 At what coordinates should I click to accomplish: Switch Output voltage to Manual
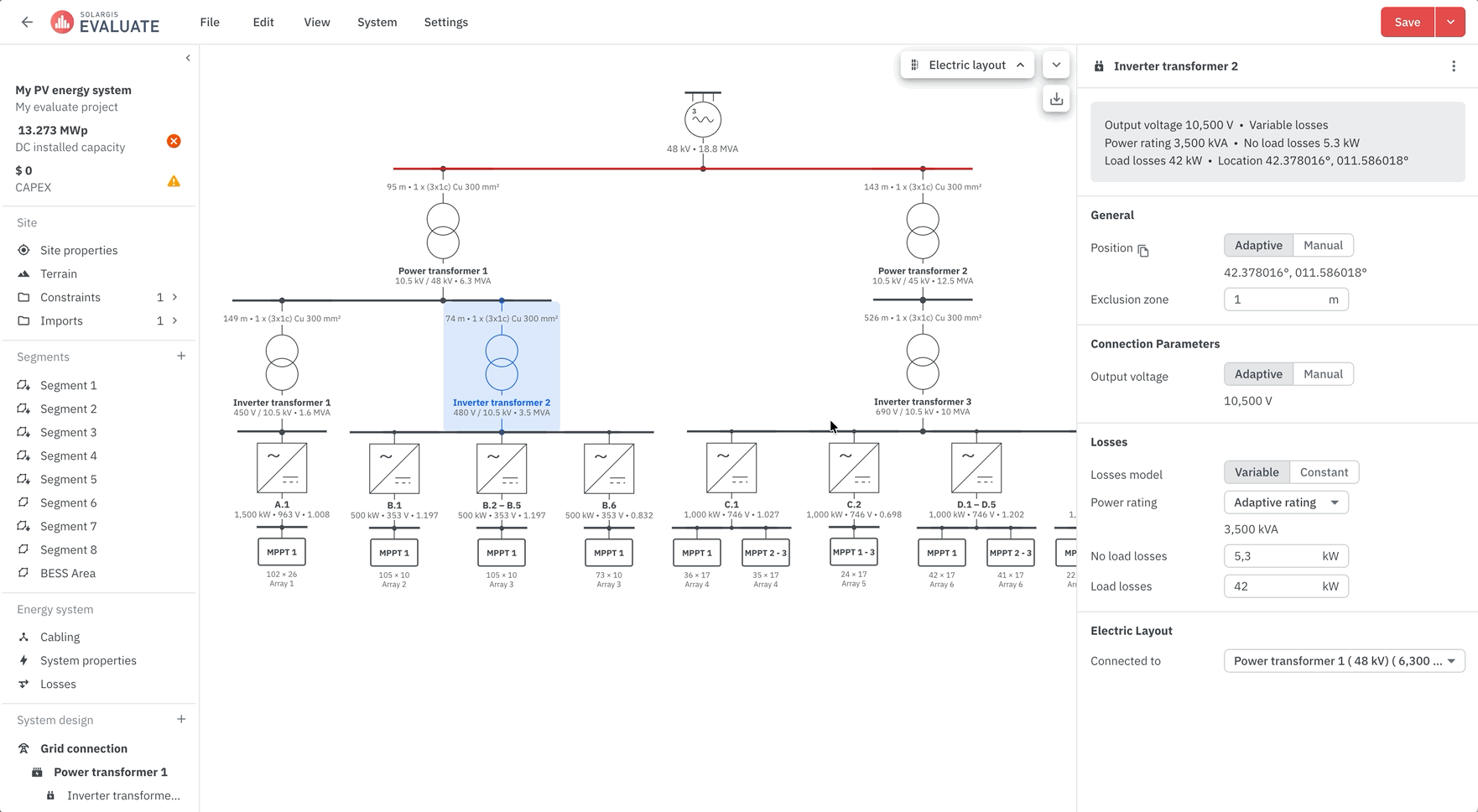click(1323, 374)
